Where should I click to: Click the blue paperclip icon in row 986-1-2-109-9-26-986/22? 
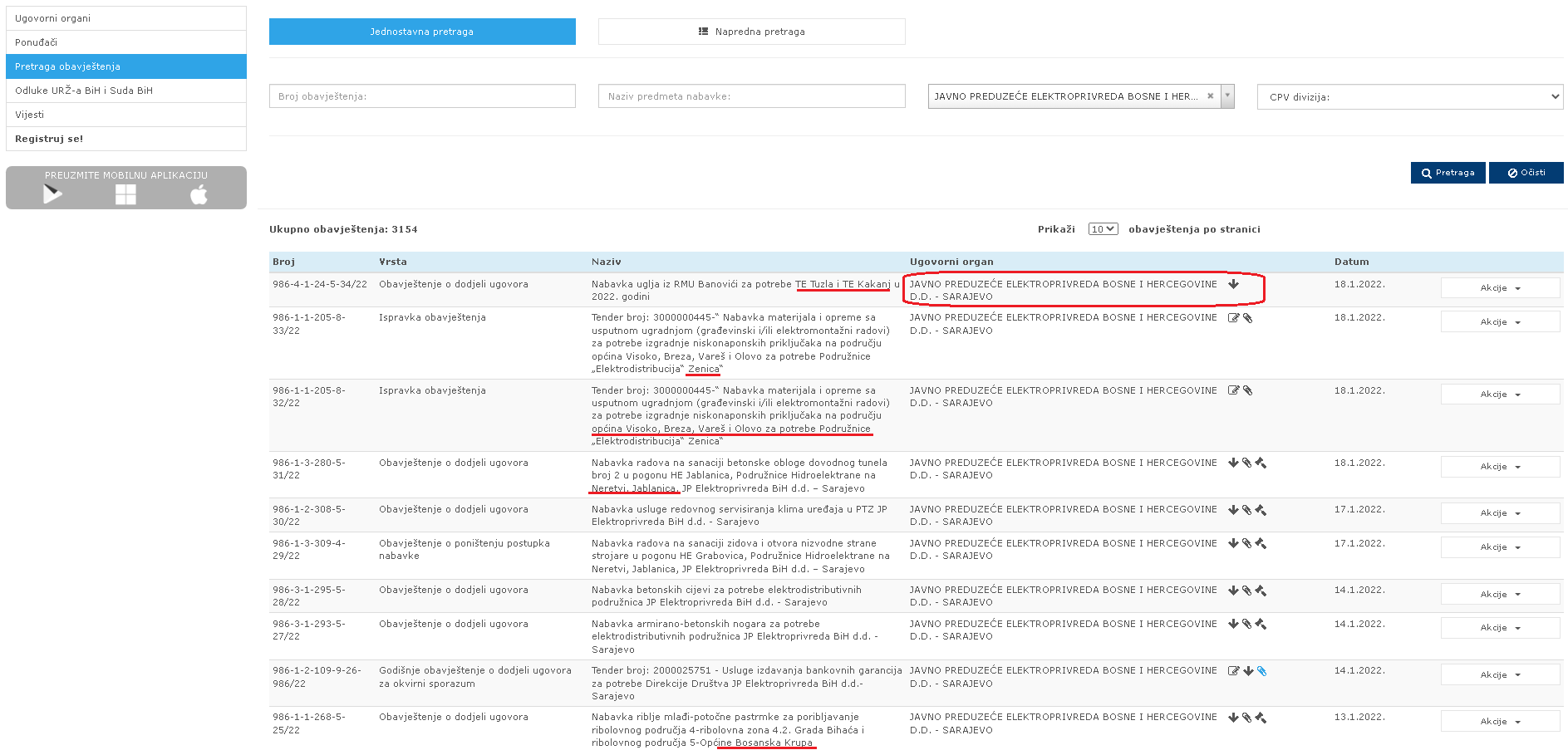pyautogui.click(x=1262, y=671)
